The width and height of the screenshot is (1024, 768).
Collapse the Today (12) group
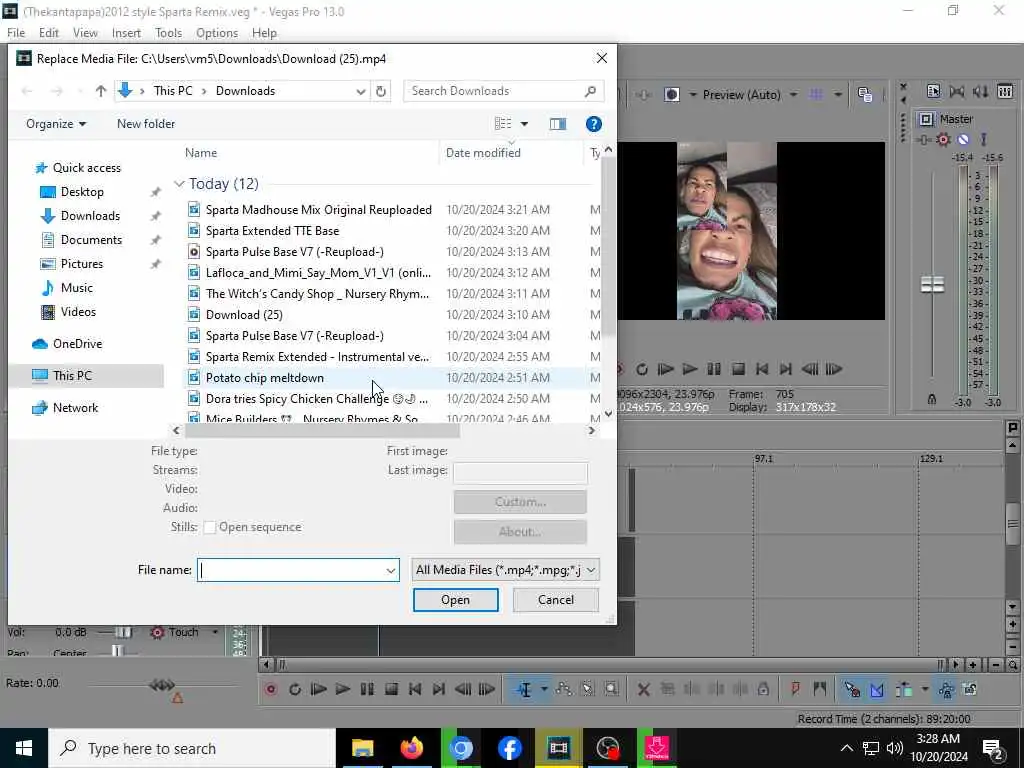pyautogui.click(x=179, y=184)
